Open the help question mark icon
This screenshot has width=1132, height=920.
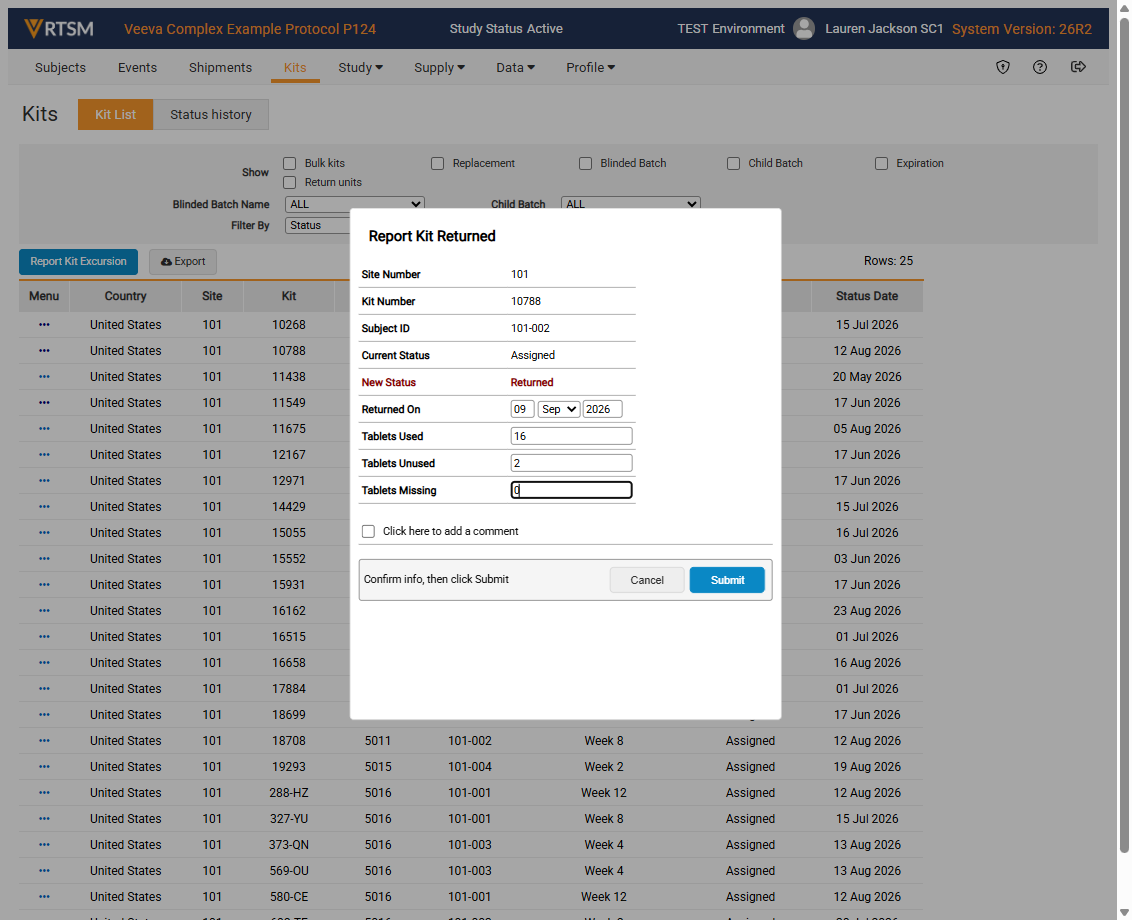[x=1040, y=67]
